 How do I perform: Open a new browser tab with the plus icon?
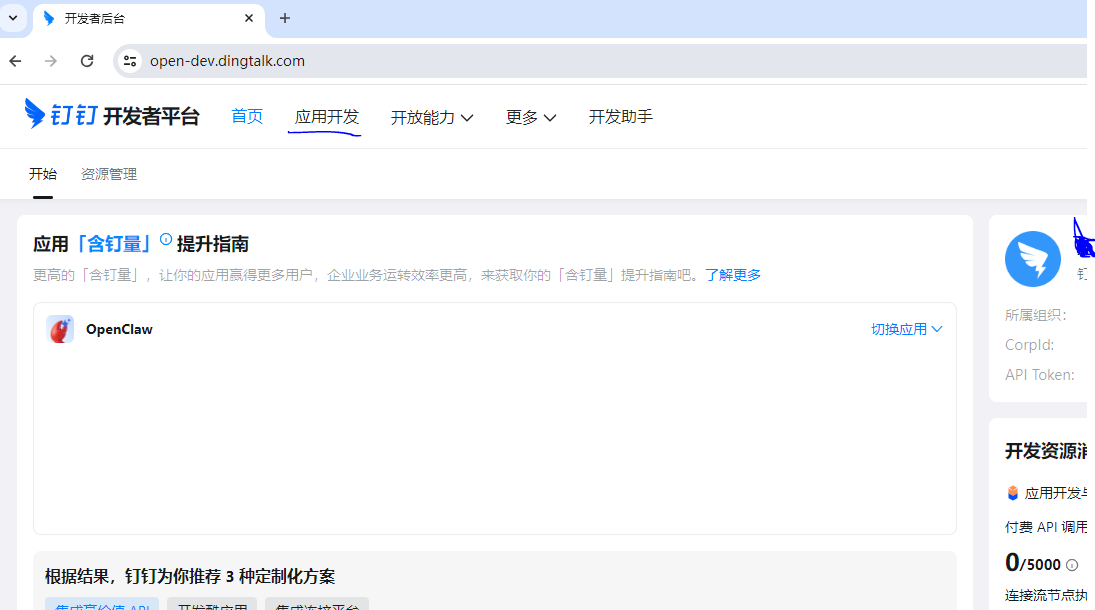coord(284,17)
